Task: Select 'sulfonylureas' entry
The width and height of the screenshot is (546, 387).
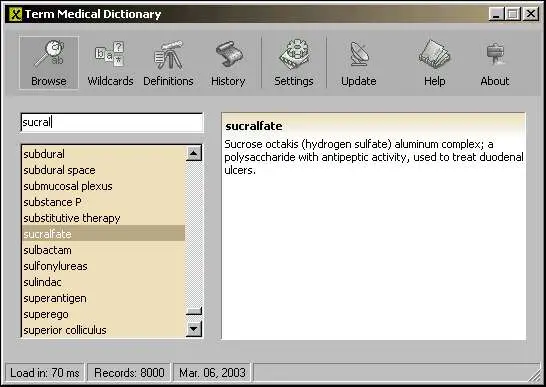Action: (103, 266)
